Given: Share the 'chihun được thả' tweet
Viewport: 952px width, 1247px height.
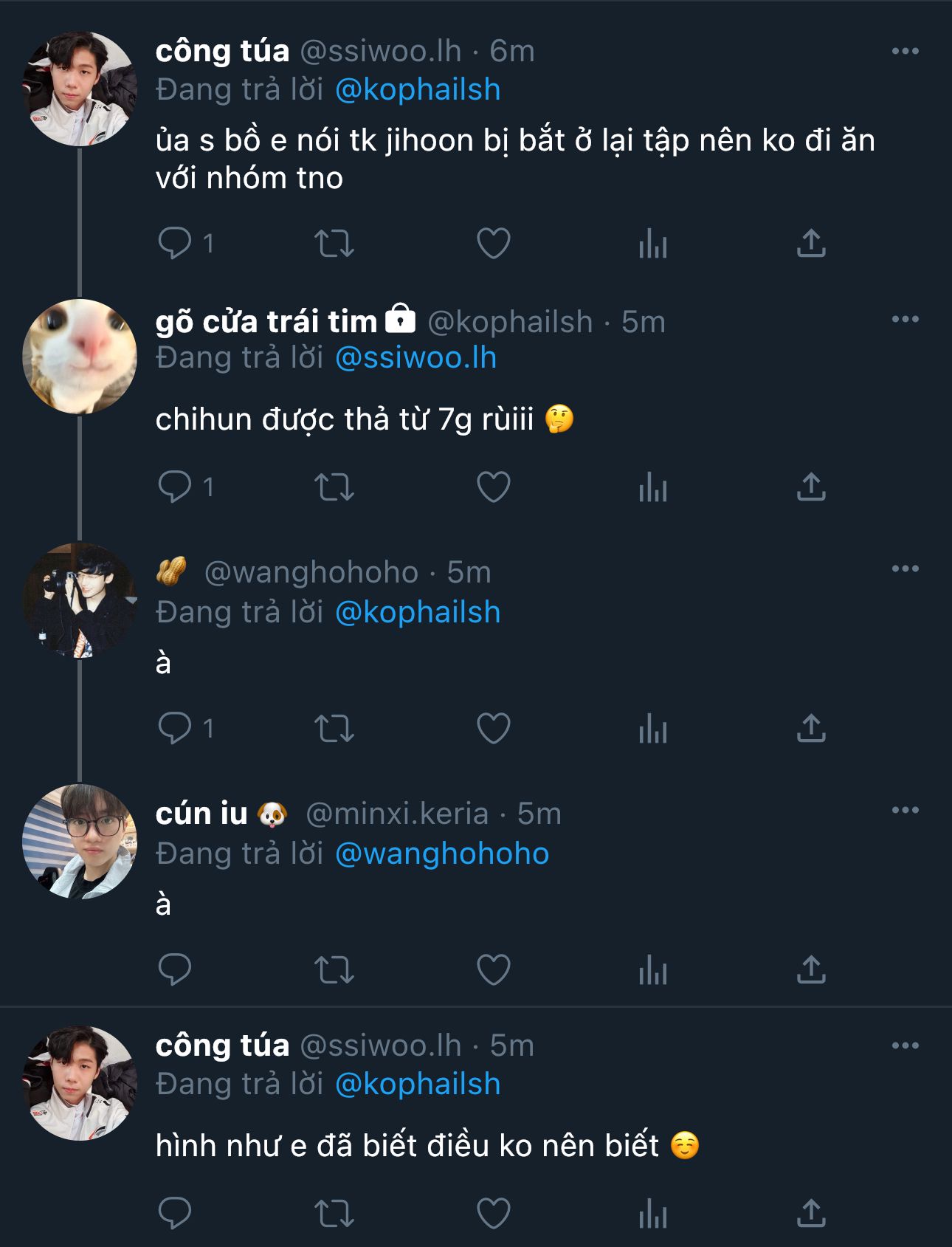Looking at the screenshot, I should click(x=810, y=487).
